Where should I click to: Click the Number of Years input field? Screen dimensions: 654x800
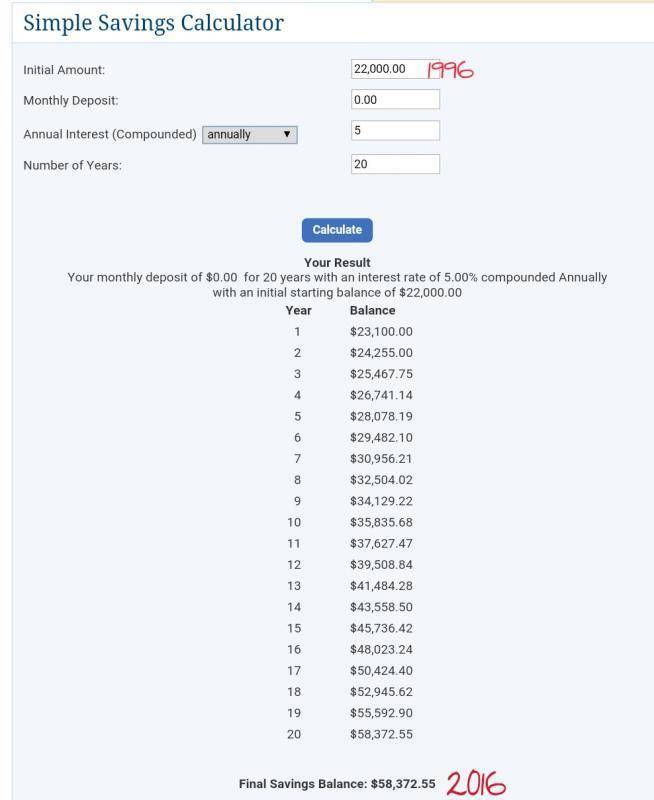(x=395, y=164)
